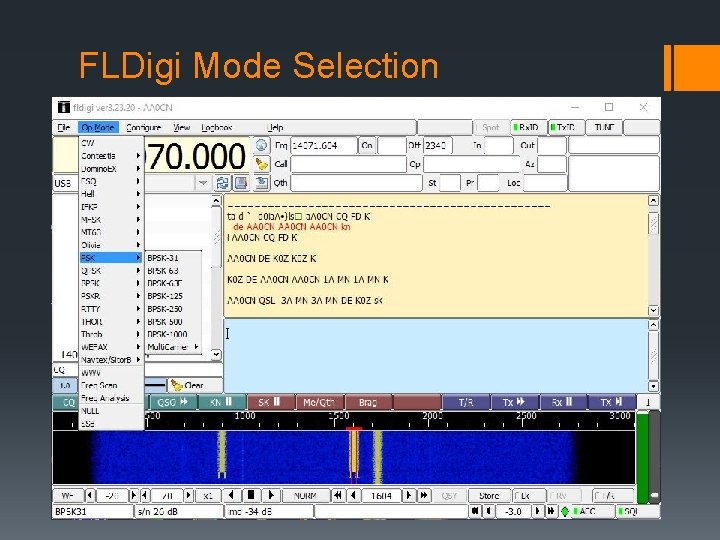Click the Brag macro button

[x=368, y=402]
